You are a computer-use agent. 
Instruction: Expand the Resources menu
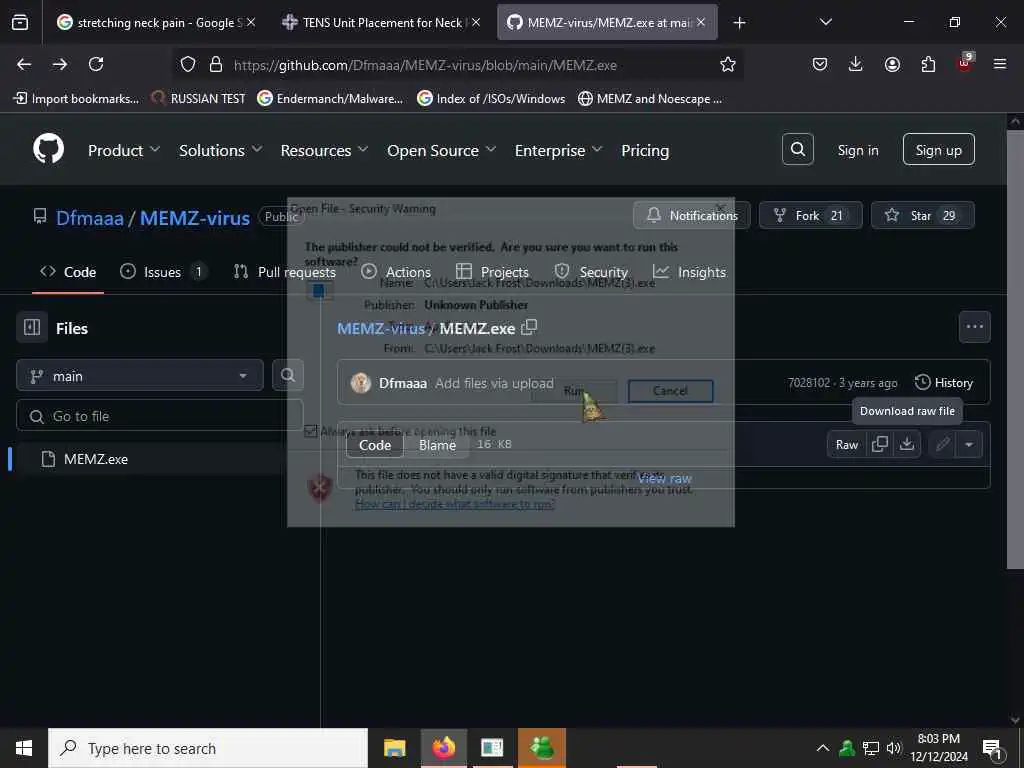[324, 150]
